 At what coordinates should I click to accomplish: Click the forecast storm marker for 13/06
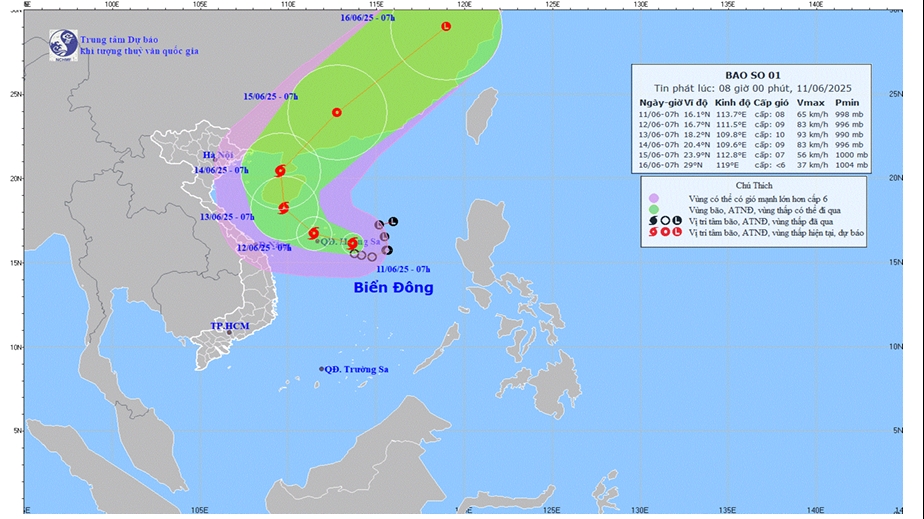click(284, 208)
